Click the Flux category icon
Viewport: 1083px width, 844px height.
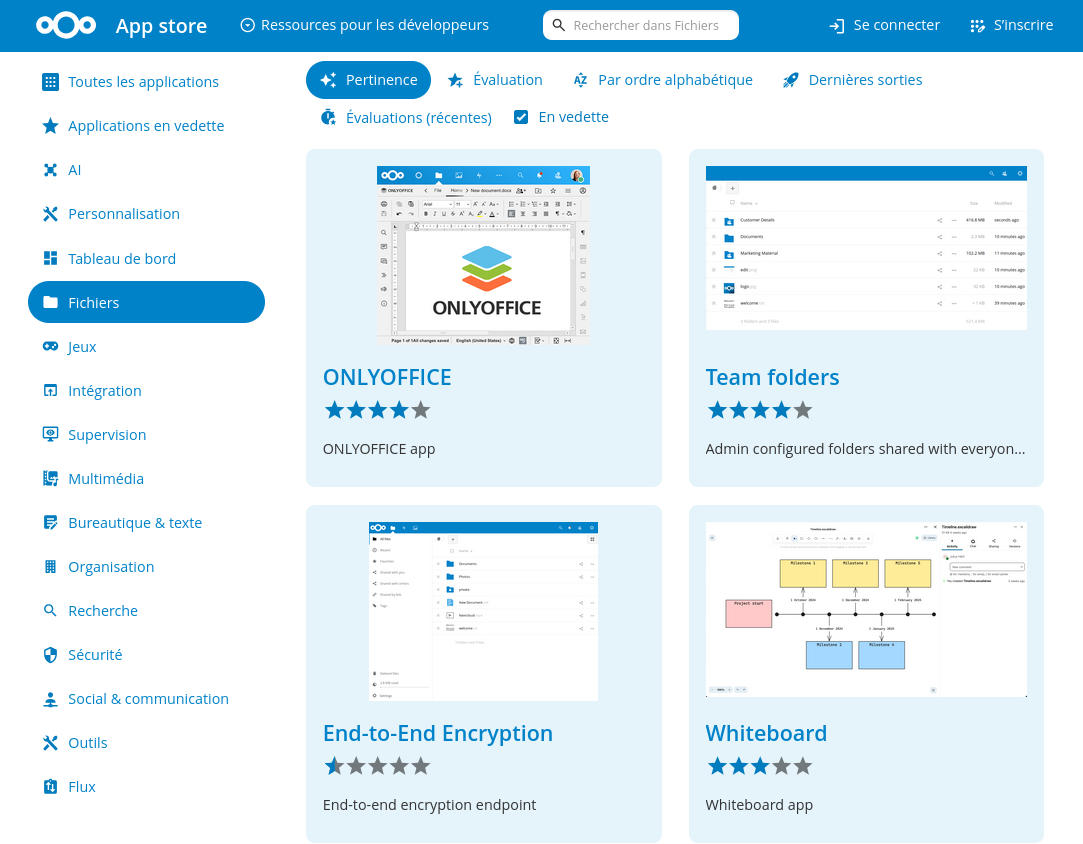pyautogui.click(x=50, y=787)
